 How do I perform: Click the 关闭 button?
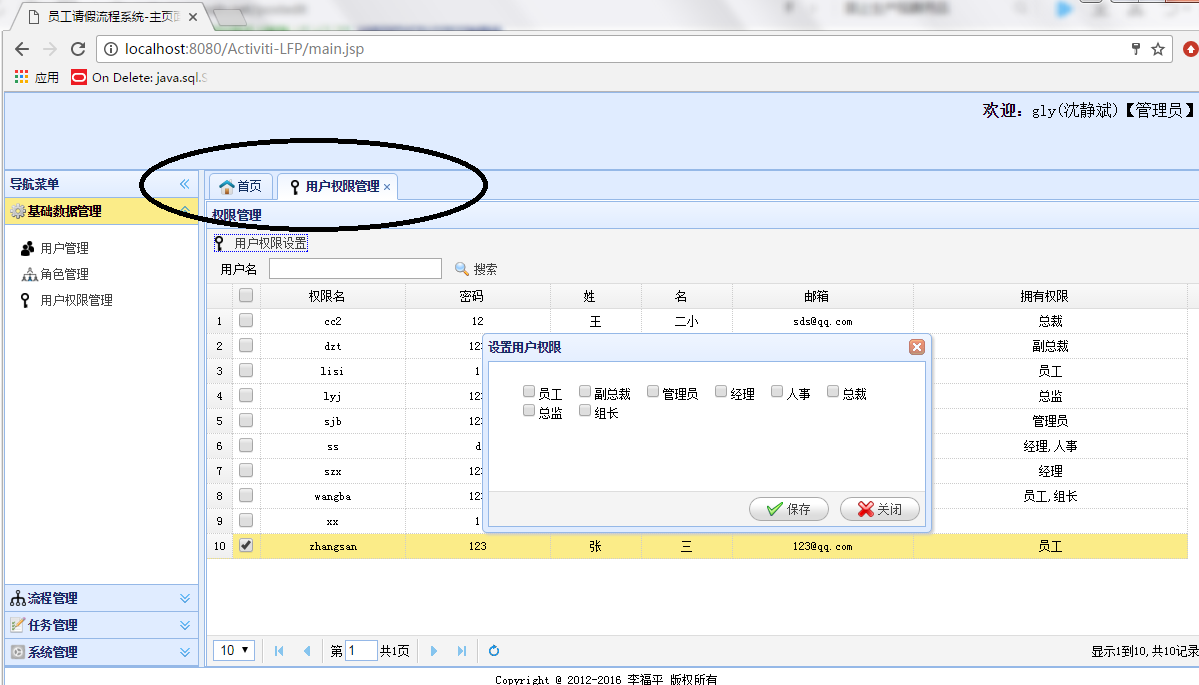pyautogui.click(x=879, y=509)
